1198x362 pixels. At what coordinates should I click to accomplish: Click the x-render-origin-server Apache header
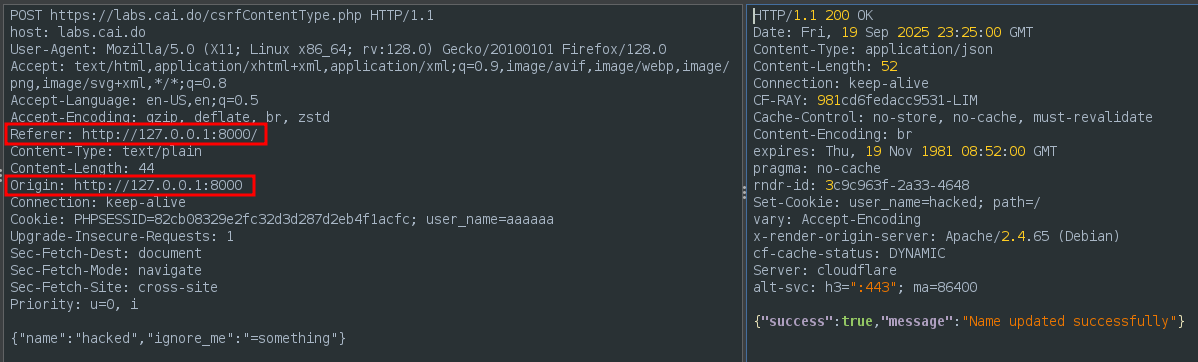[936, 236]
